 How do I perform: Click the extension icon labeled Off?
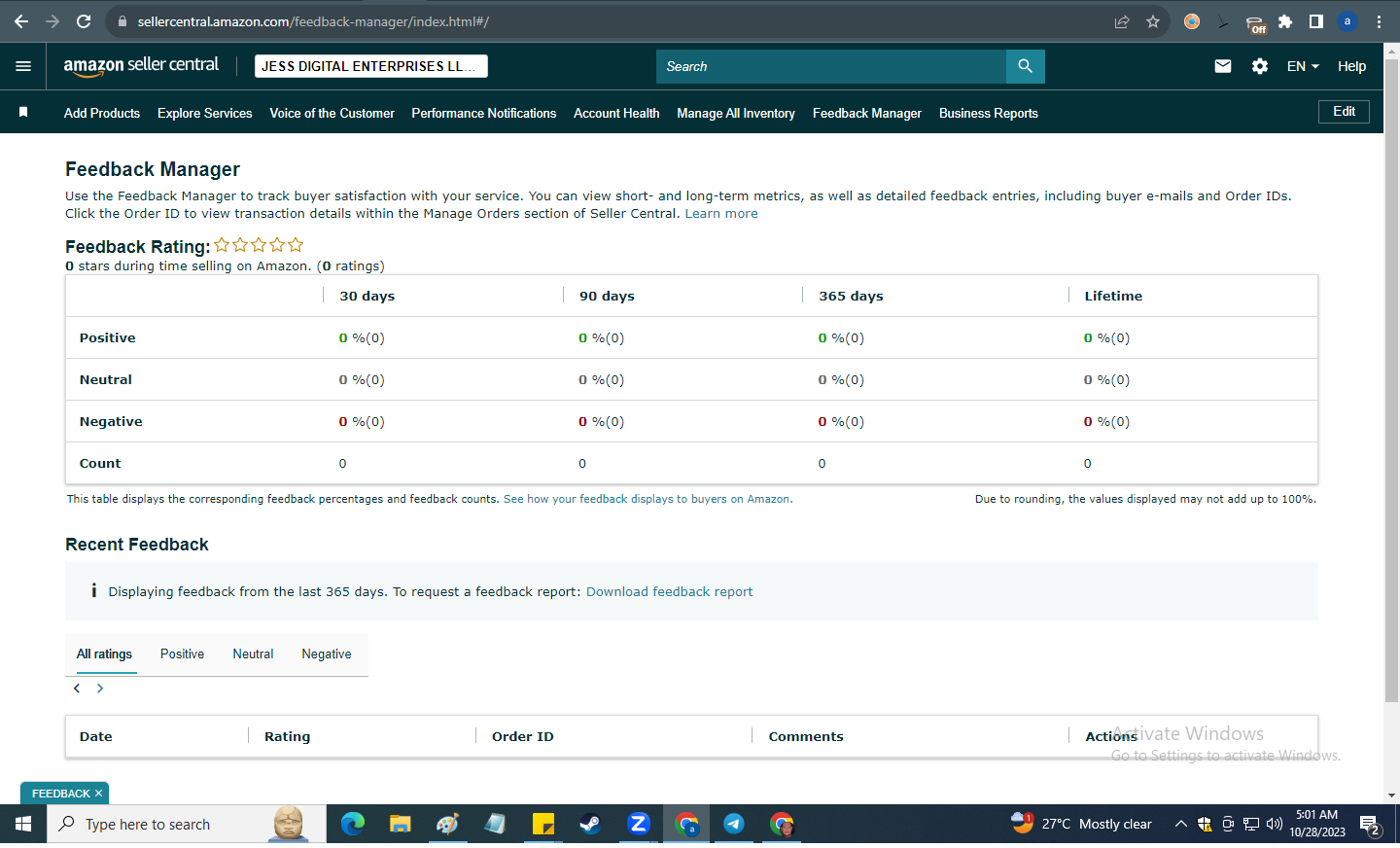(x=1255, y=23)
